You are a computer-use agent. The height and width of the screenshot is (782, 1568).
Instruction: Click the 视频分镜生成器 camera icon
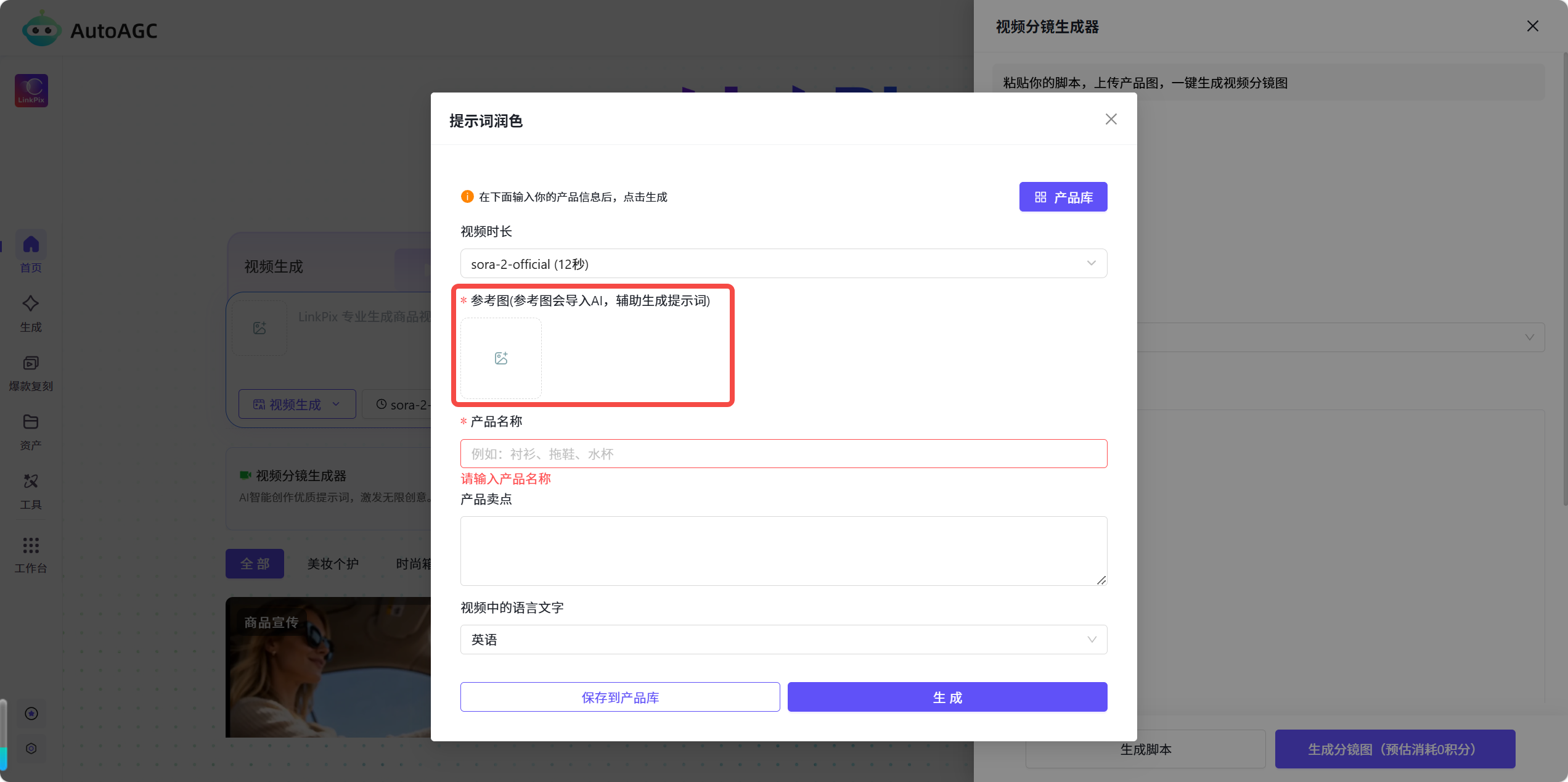[245, 475]
